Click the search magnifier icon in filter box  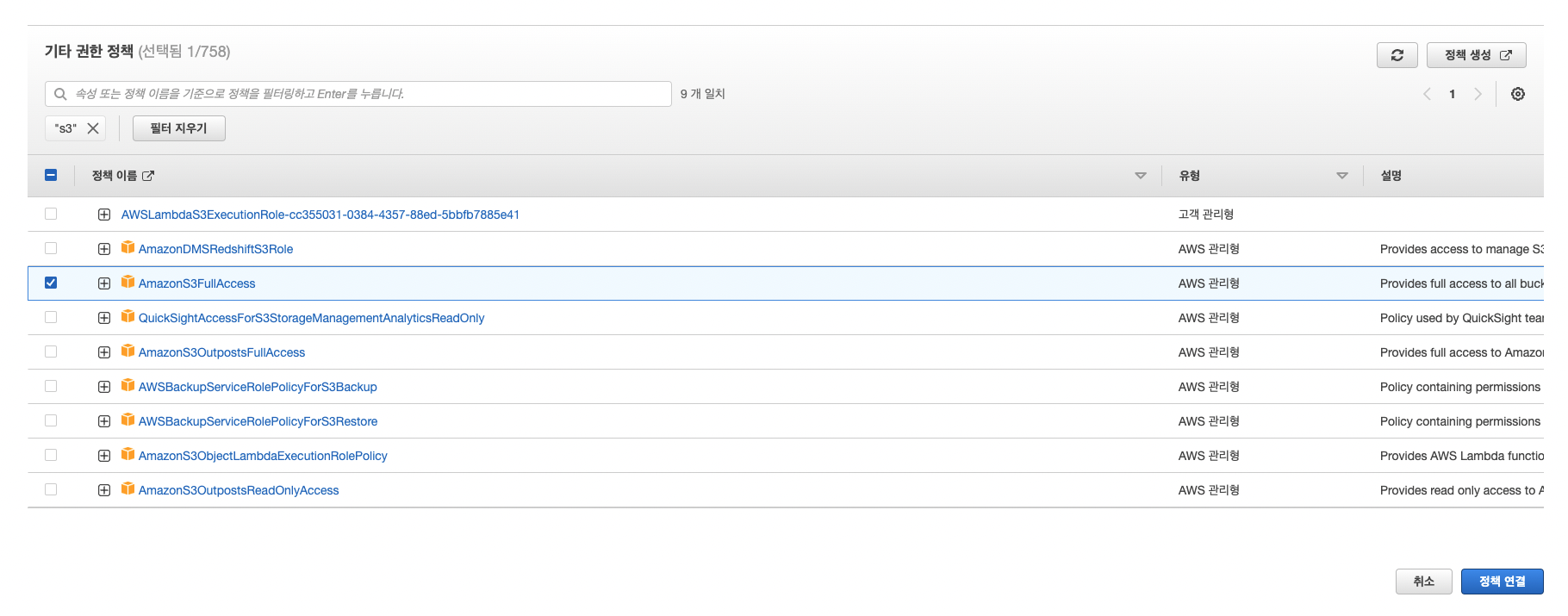[x=60, y=94]
